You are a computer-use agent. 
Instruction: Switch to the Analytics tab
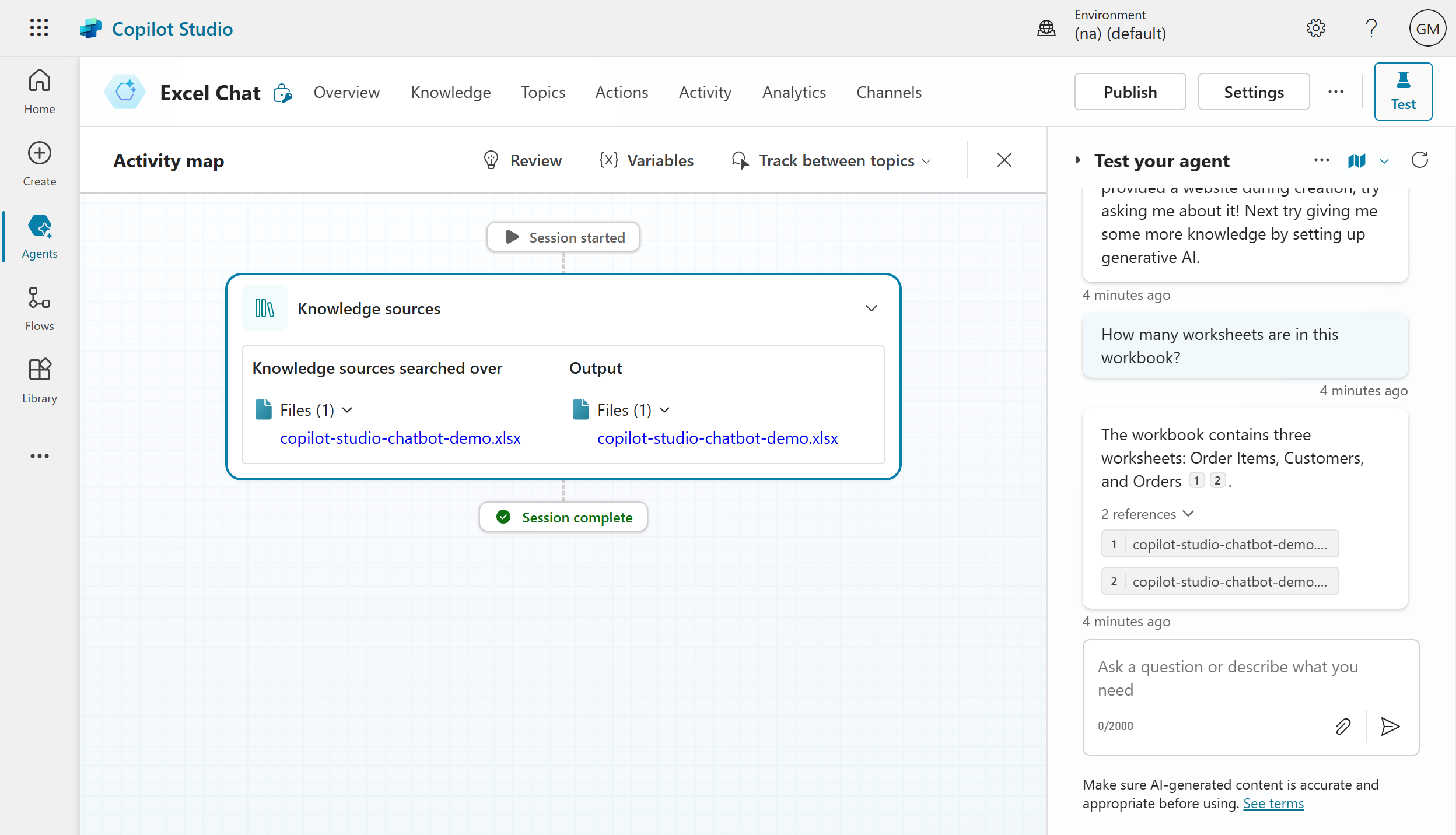(793, 92)
